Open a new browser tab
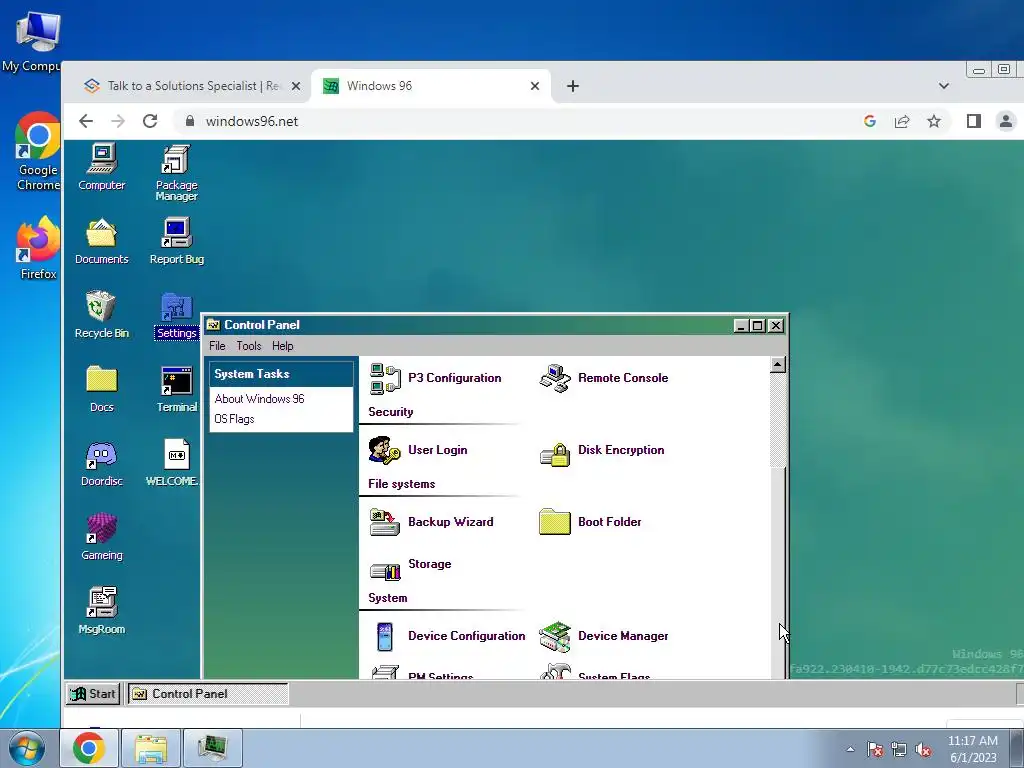Screen dimensions: 1024x768 pos(573,86)
